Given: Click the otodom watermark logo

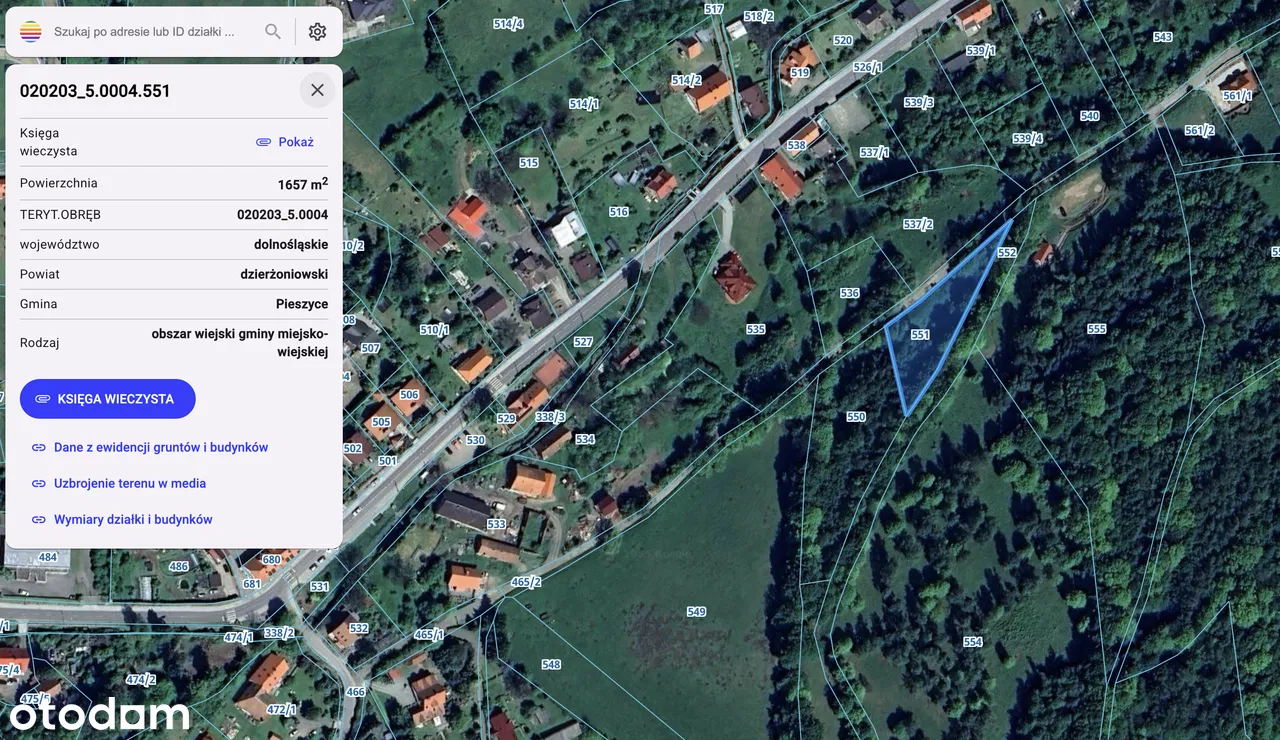Looking at the screenshot, I should pos(99,714).
